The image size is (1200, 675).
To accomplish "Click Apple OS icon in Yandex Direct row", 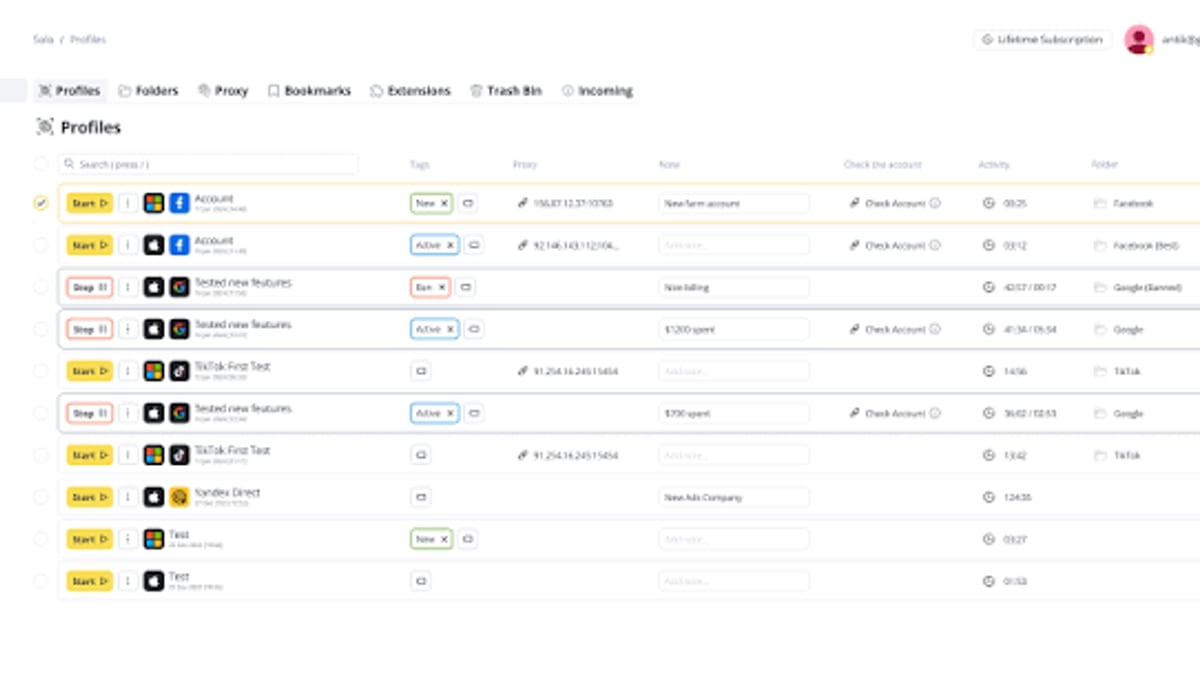I will click(x=153, y=497).
